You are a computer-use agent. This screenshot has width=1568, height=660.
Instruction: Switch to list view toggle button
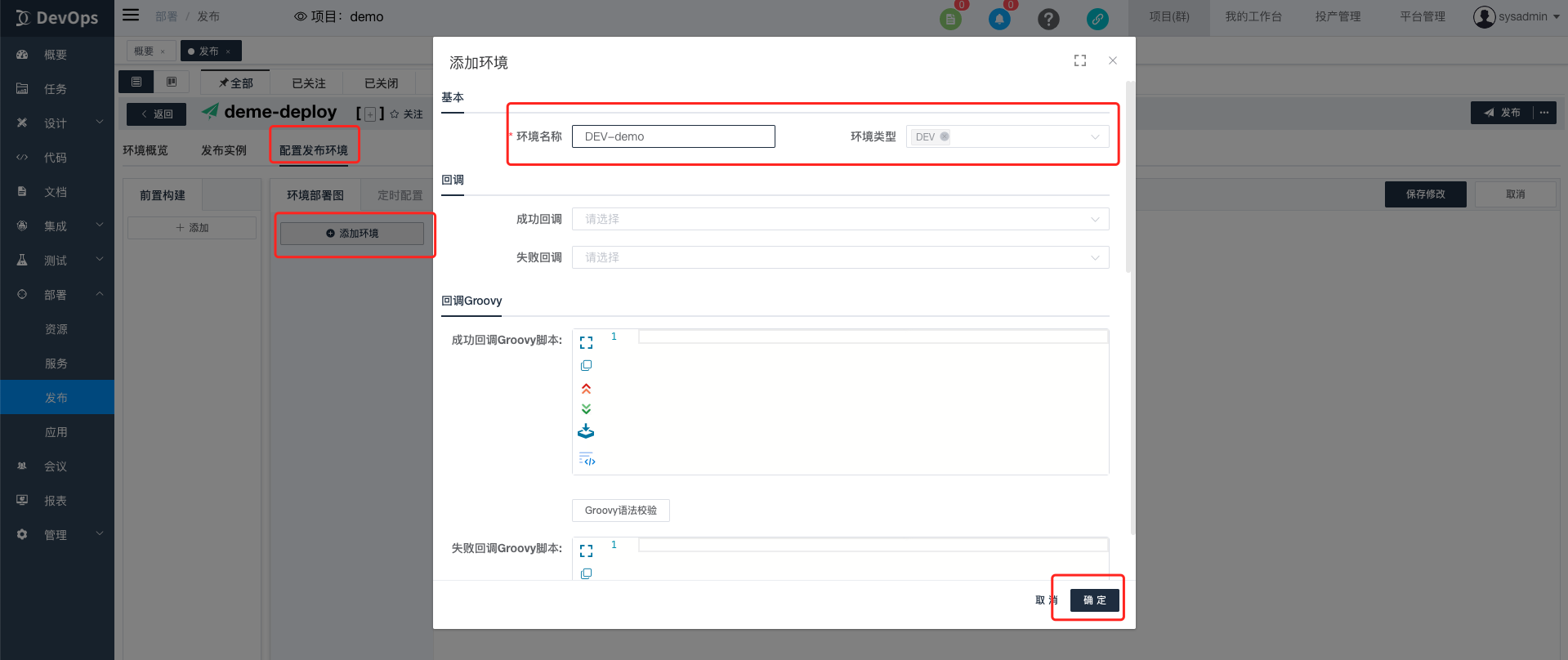click(x=136, y=82)
